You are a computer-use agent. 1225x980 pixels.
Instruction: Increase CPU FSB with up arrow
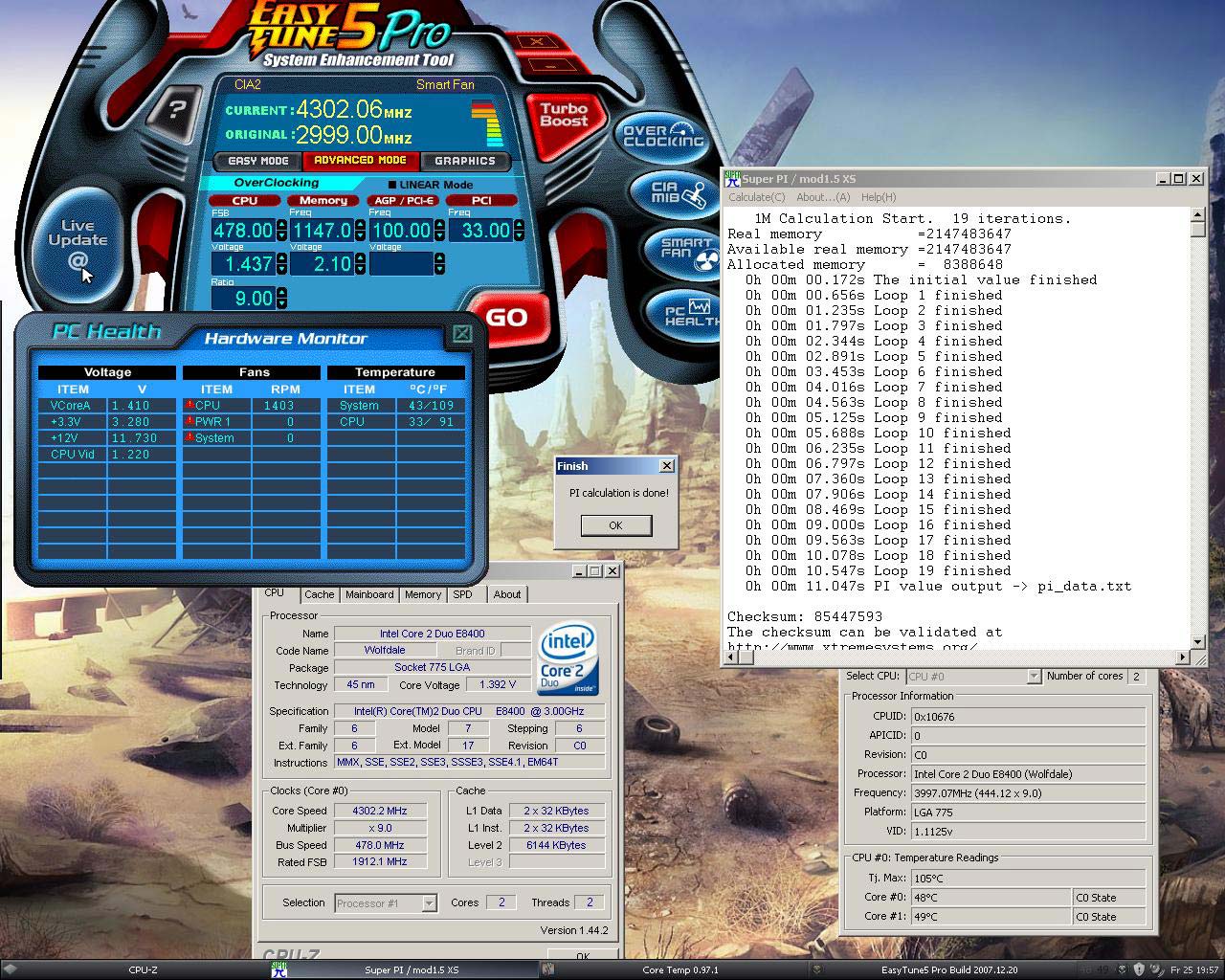281,225
